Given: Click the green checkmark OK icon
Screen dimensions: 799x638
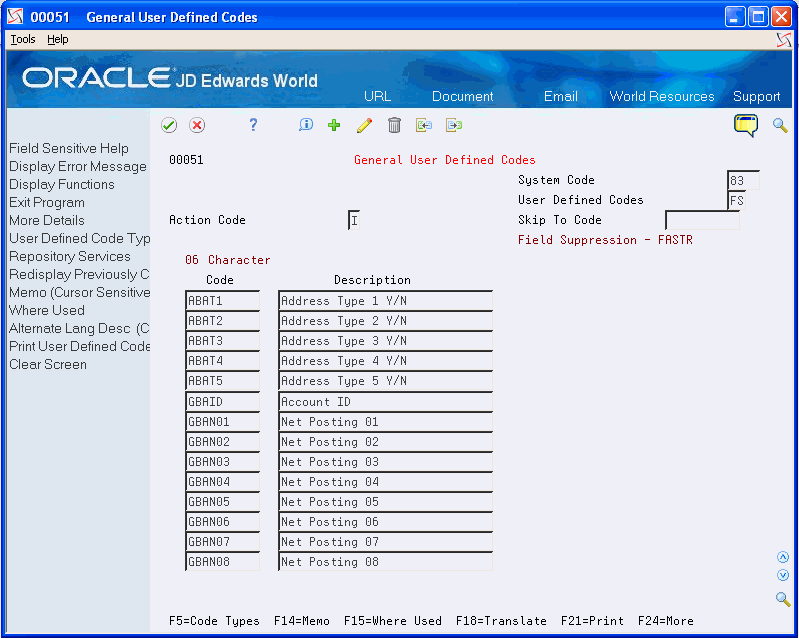Looking at the screenshot, I should click(x=169, y=125).
